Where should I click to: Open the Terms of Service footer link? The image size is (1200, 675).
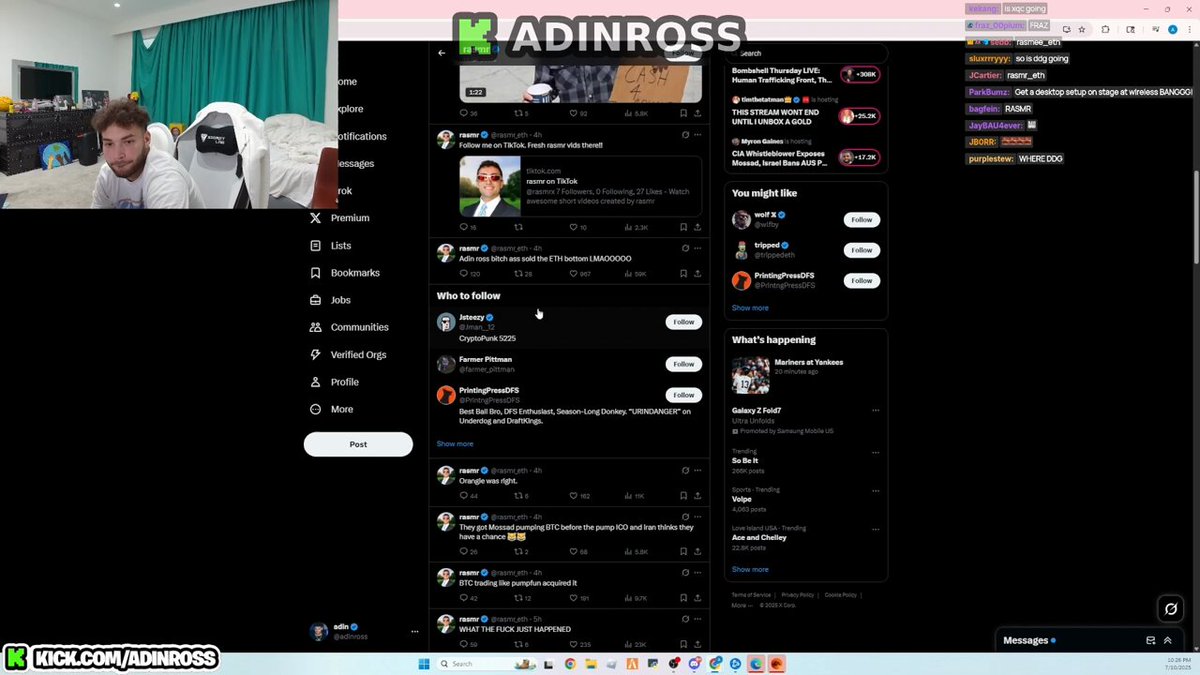click(x=751, y=595)
